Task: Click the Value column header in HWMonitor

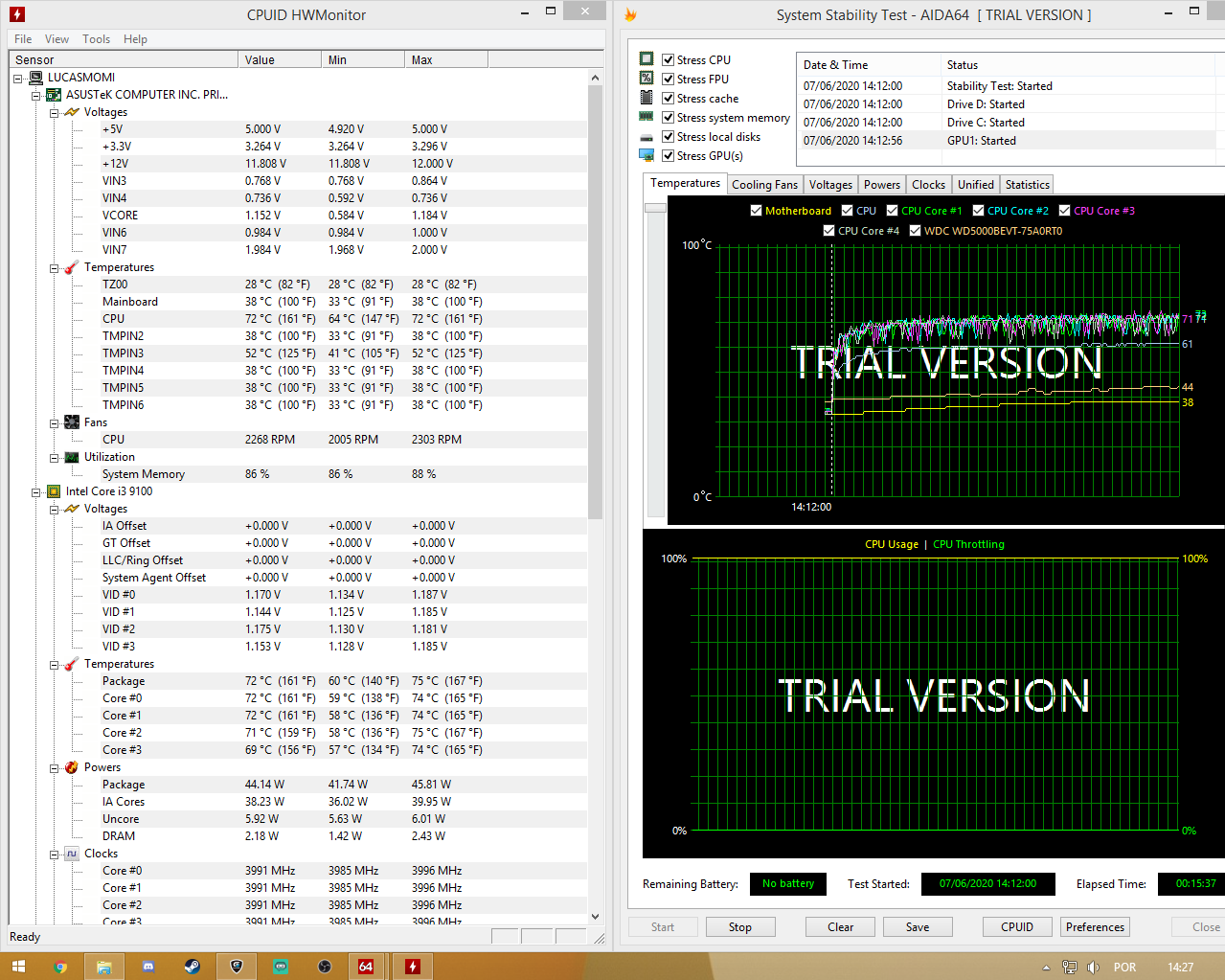Action: pyautogui.click(x=280, y=59)
